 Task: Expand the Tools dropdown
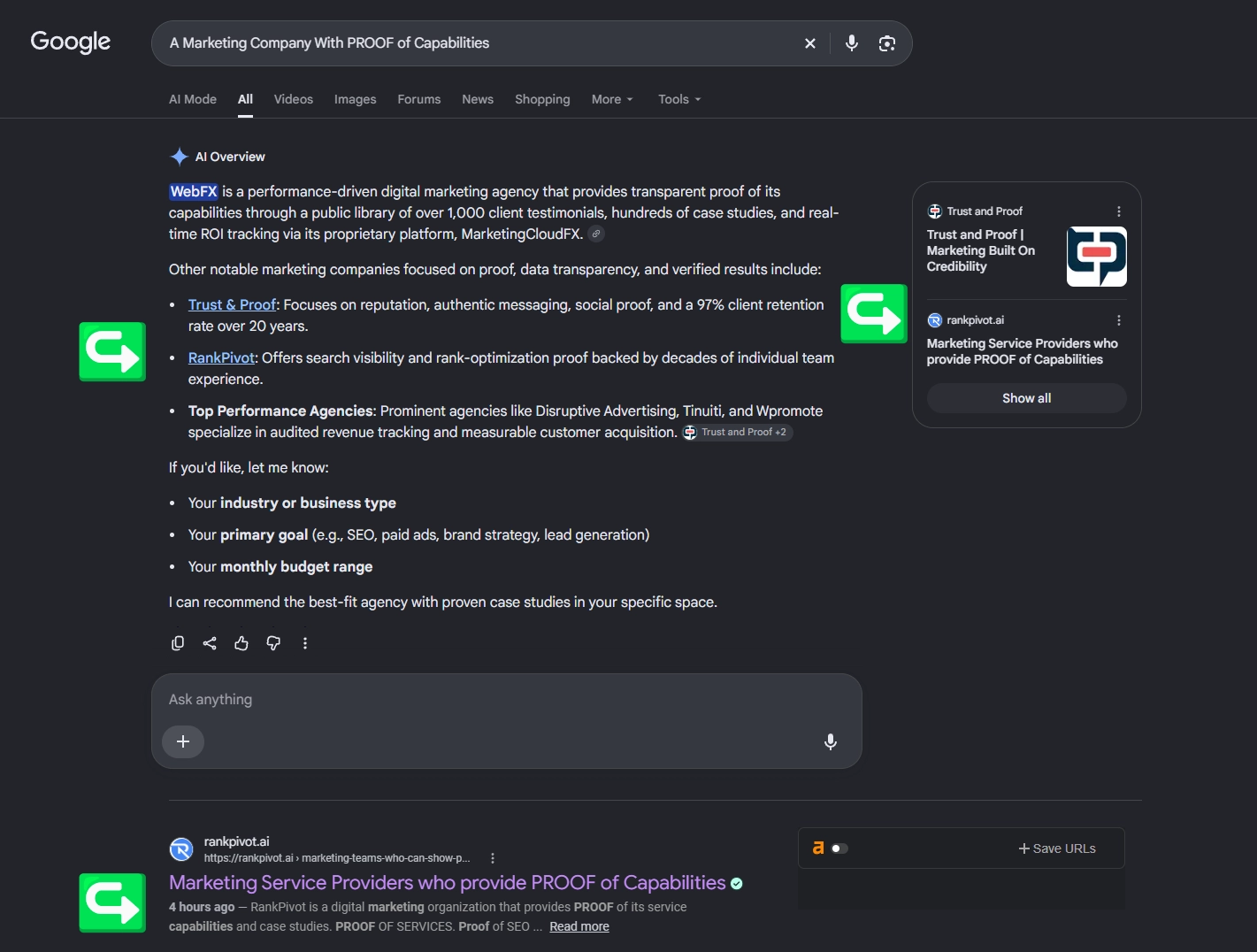coord(679,99)
